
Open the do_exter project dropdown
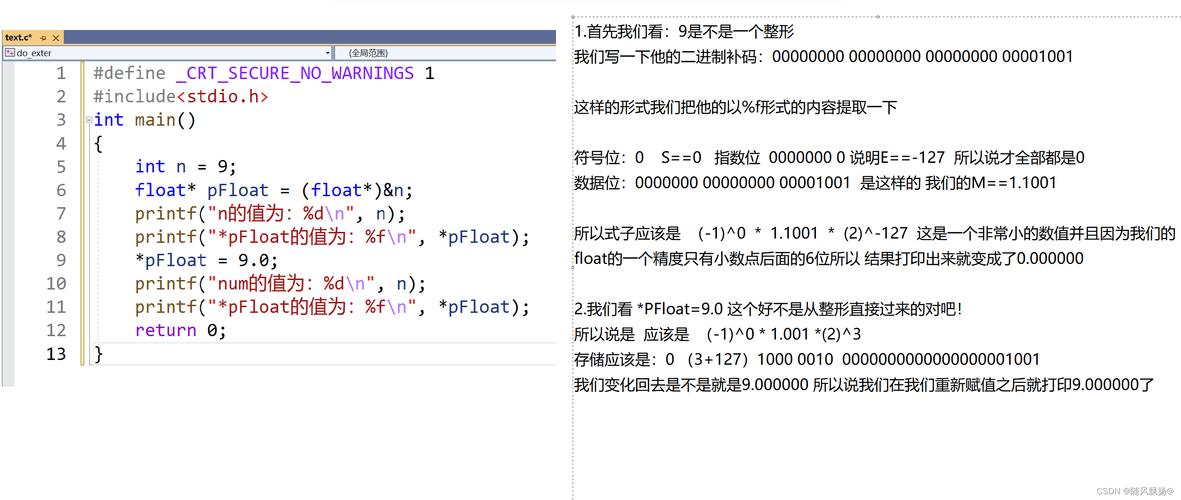167,53
